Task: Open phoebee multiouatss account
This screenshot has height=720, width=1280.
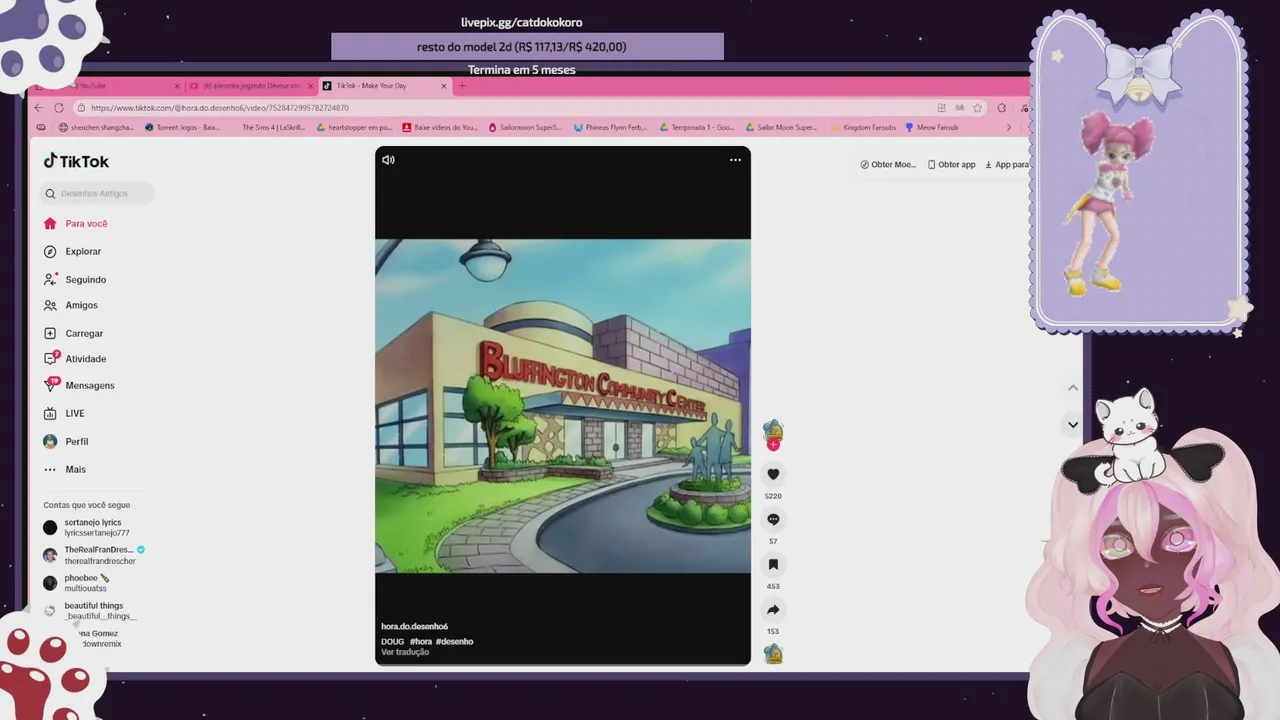Action: pos(78,583)
